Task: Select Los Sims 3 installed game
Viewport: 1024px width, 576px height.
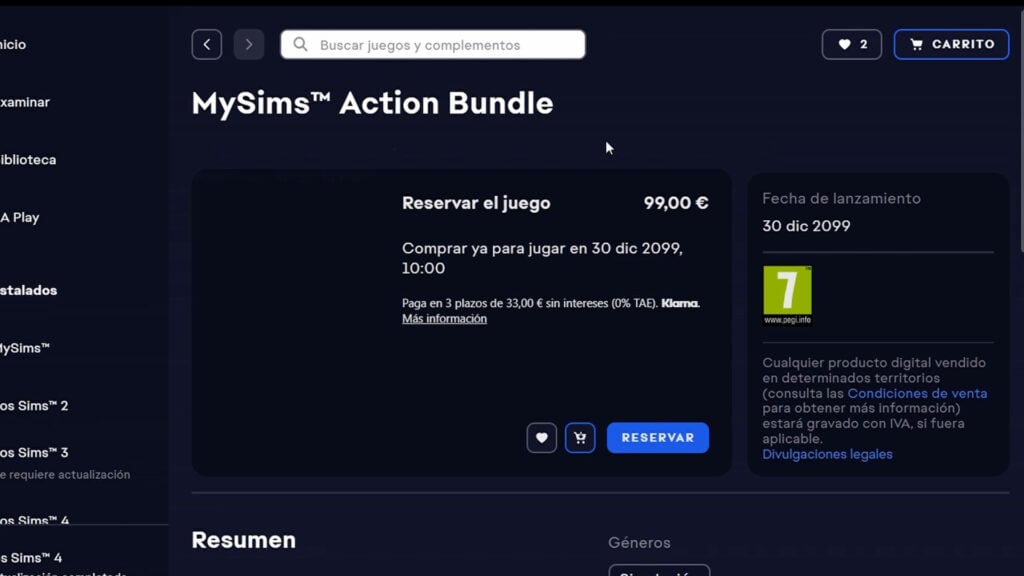Action: click(x=34, y=453)
